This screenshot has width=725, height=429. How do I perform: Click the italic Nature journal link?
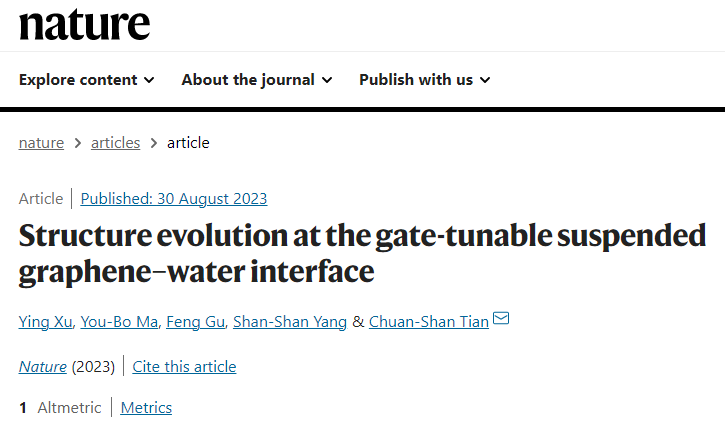[43, 367]
